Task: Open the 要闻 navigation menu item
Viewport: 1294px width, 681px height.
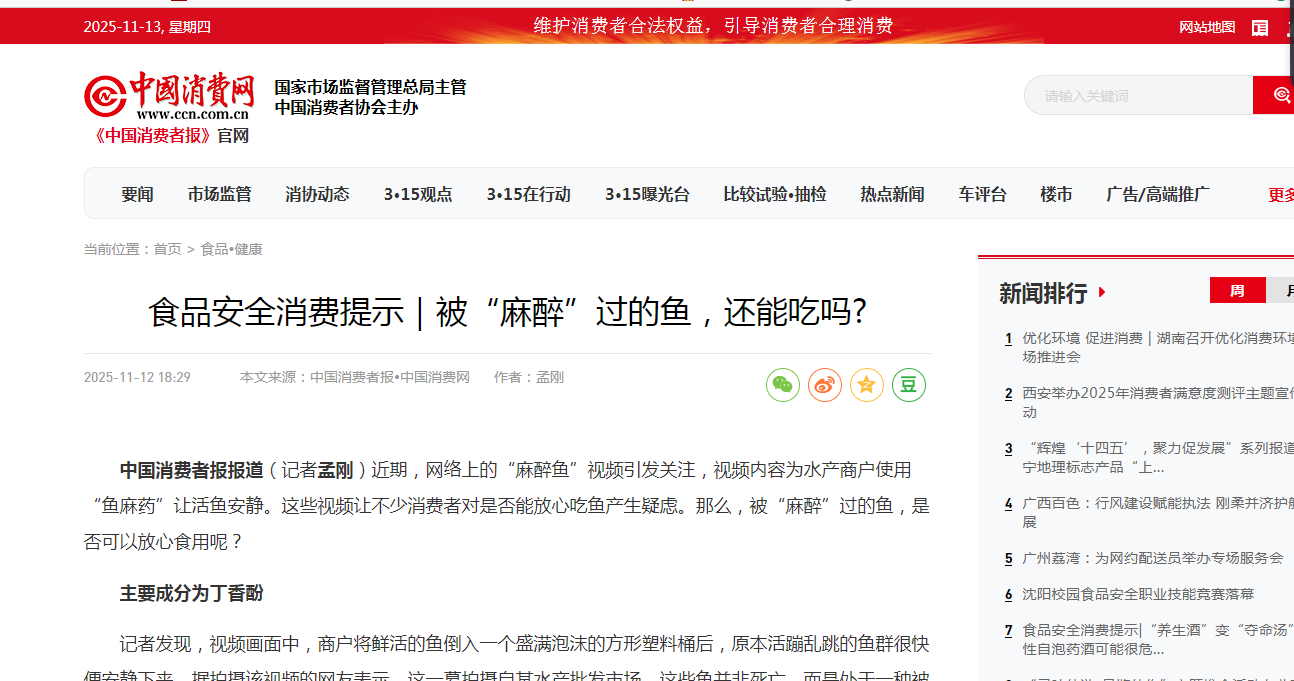Action: pyautogui.click(x=137, y=194)
